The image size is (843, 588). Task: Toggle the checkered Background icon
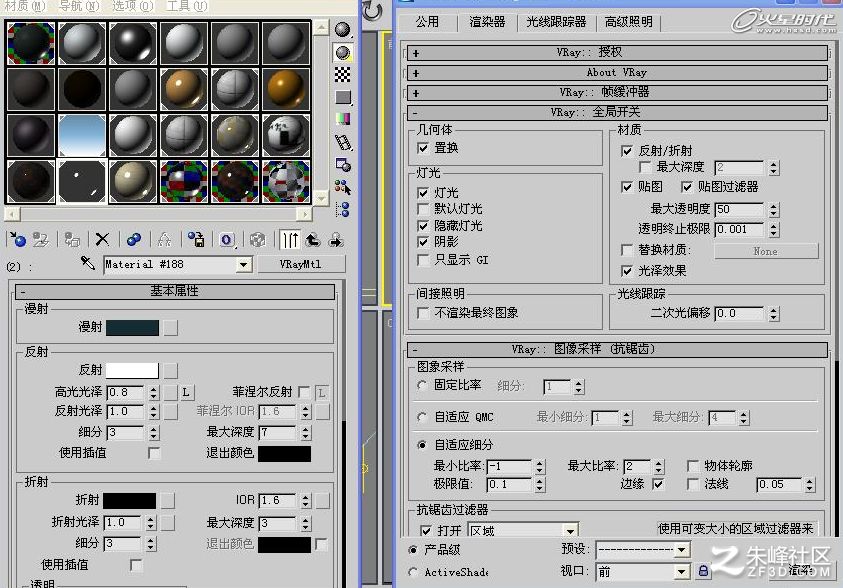tap(342, 75)
